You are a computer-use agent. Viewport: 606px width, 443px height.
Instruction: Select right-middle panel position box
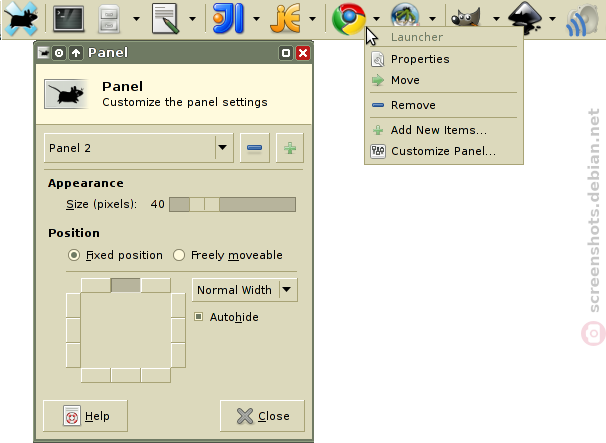pyautogui.click(x=178, y=330)
